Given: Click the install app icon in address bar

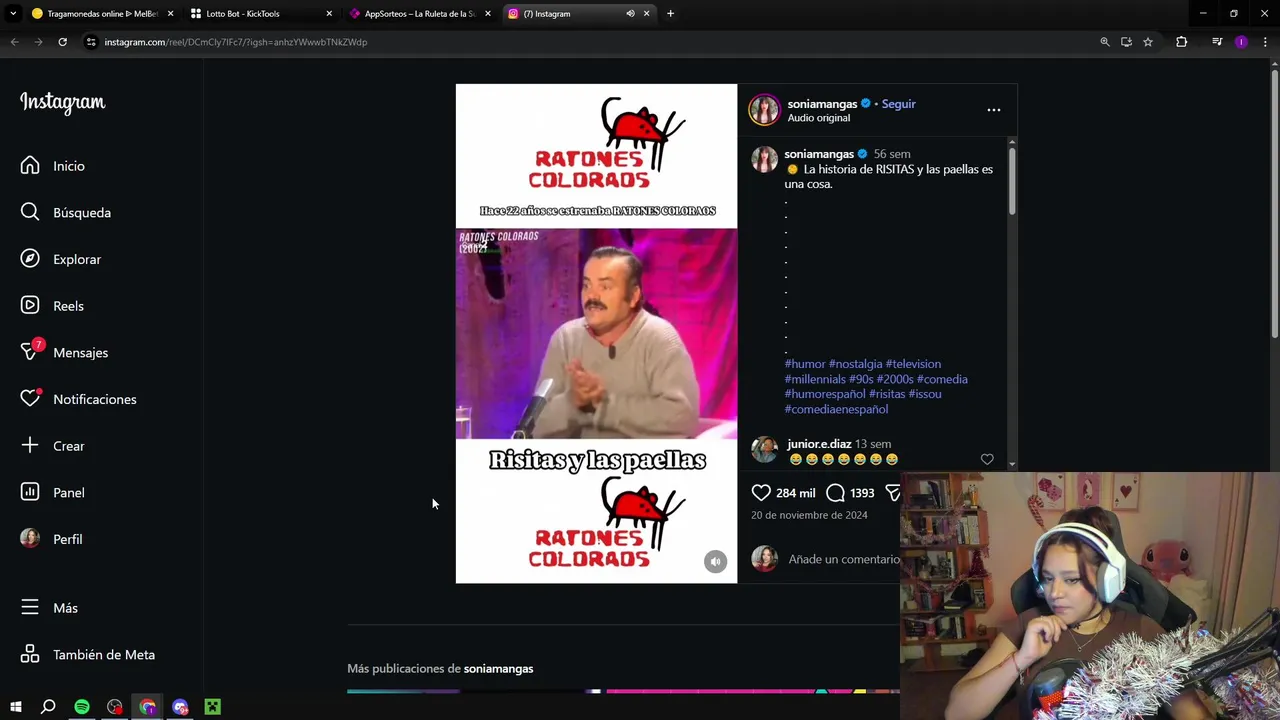Looking at the screenshot, I should coord(1126,42).
